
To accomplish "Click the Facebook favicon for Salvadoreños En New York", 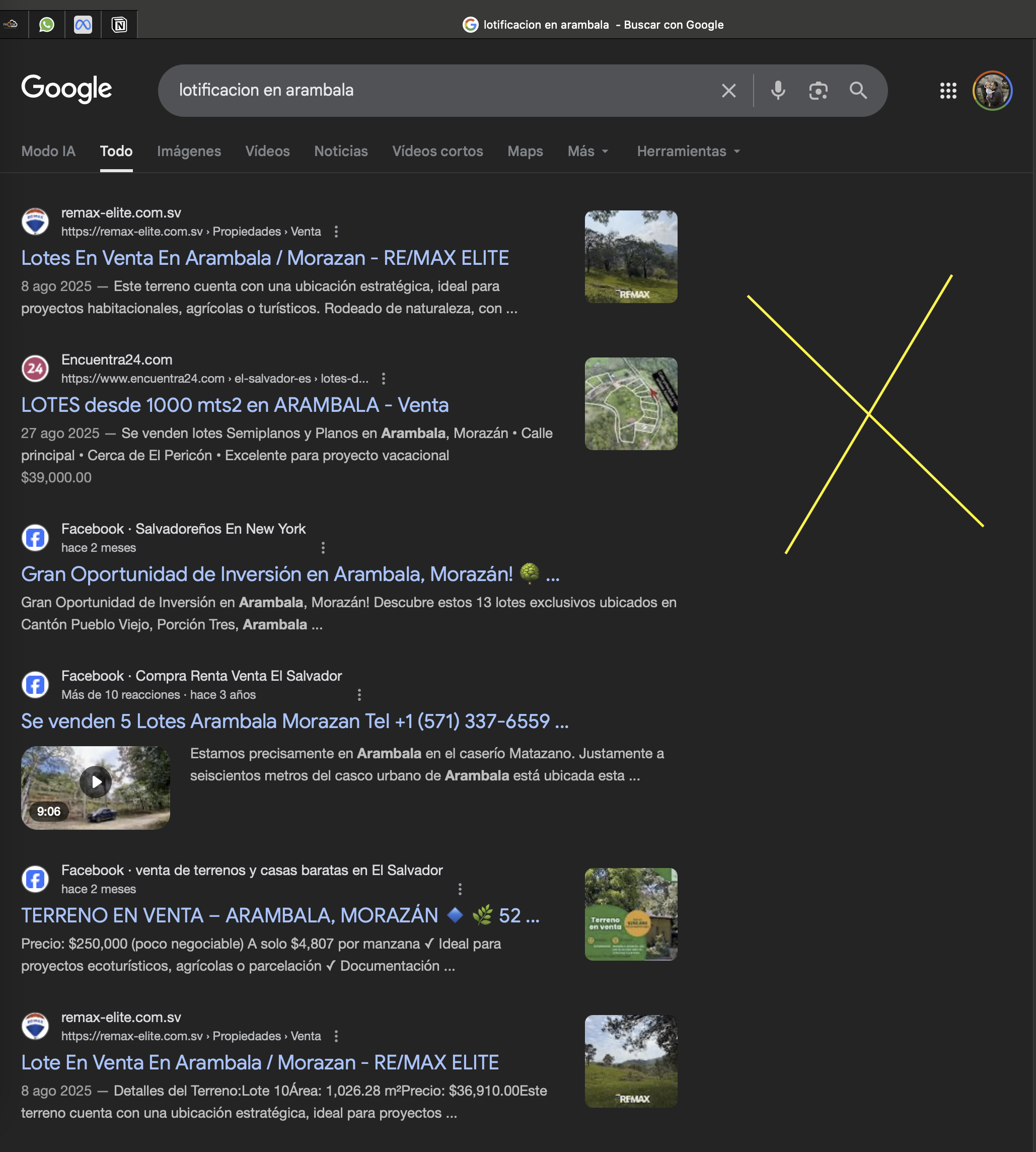I will [x=35, y=538].
